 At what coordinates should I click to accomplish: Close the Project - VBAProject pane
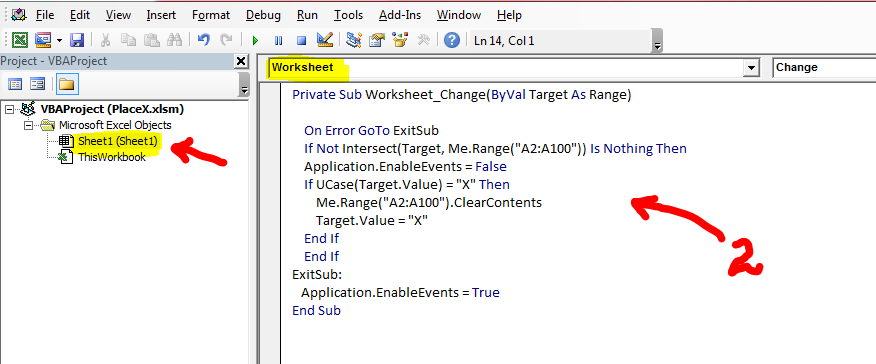[240, 61]
